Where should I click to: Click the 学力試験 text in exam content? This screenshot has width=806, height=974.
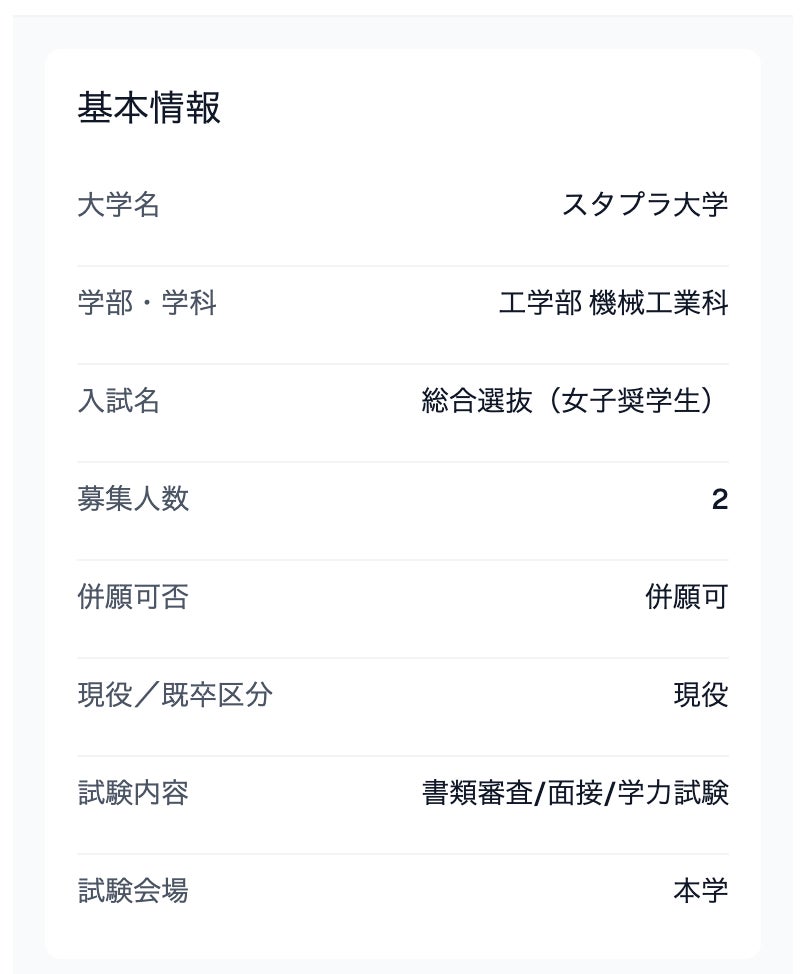click(x=673, y=793)
